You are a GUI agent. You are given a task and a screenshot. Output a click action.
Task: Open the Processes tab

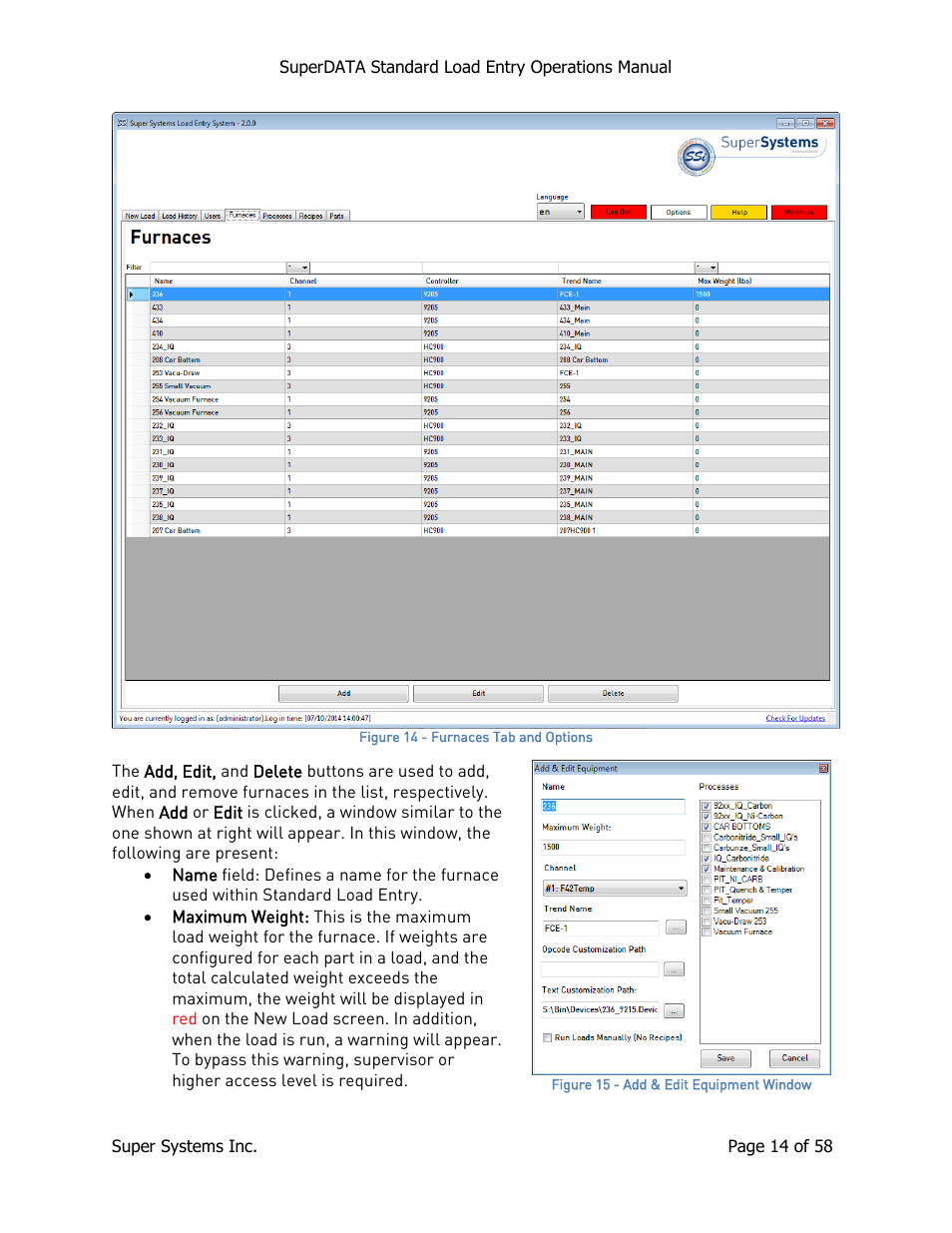(x=277, y=216)
